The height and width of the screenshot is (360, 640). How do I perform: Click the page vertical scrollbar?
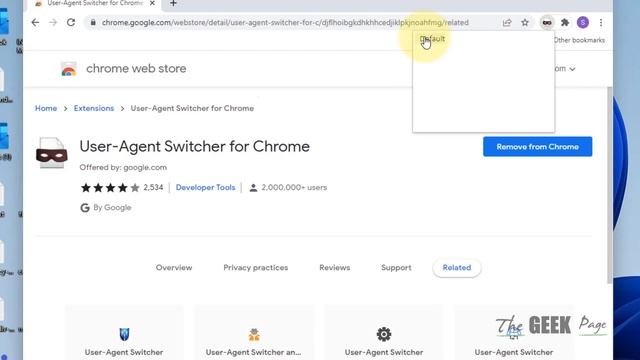(x=610, y=185)
